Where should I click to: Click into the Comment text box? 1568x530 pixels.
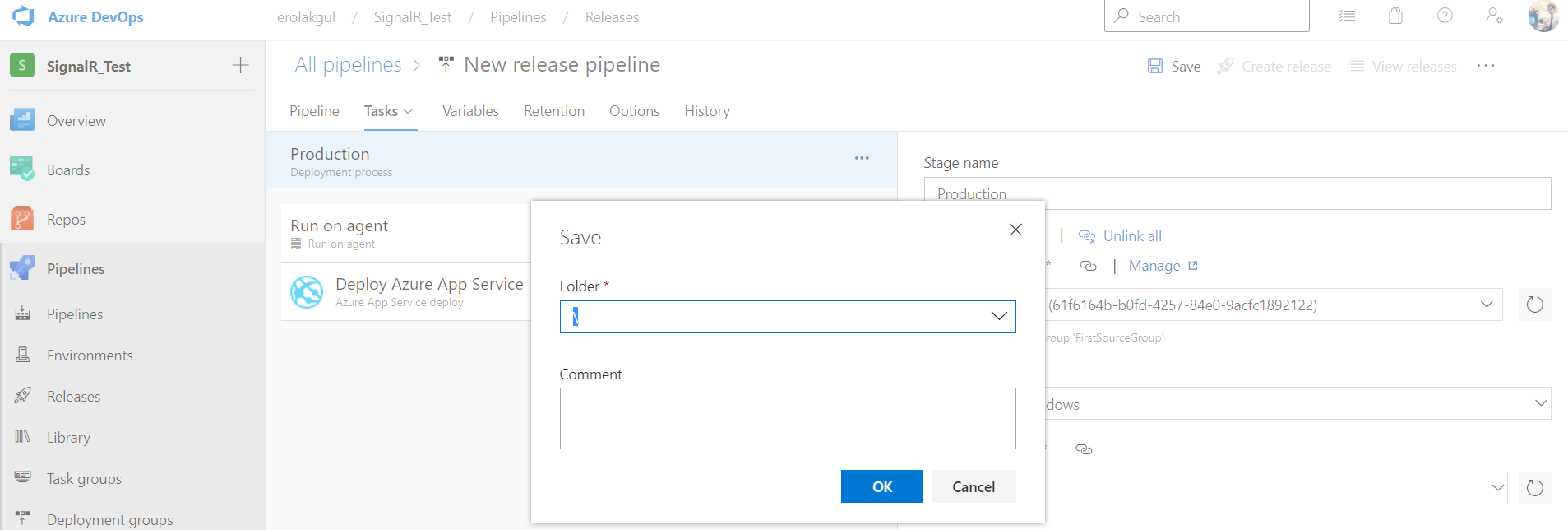pos(787,418)
